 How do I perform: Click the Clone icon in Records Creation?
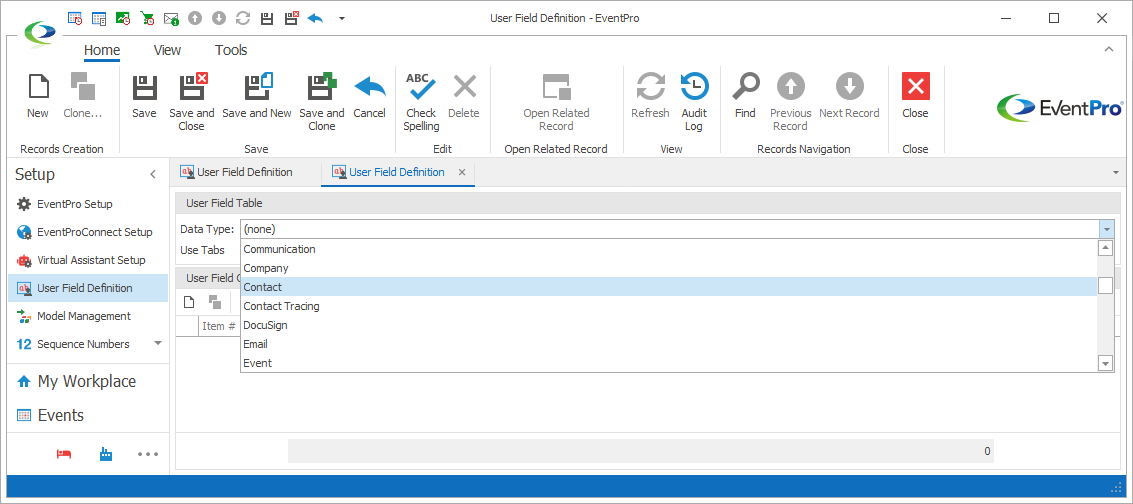tap(82, 87)
